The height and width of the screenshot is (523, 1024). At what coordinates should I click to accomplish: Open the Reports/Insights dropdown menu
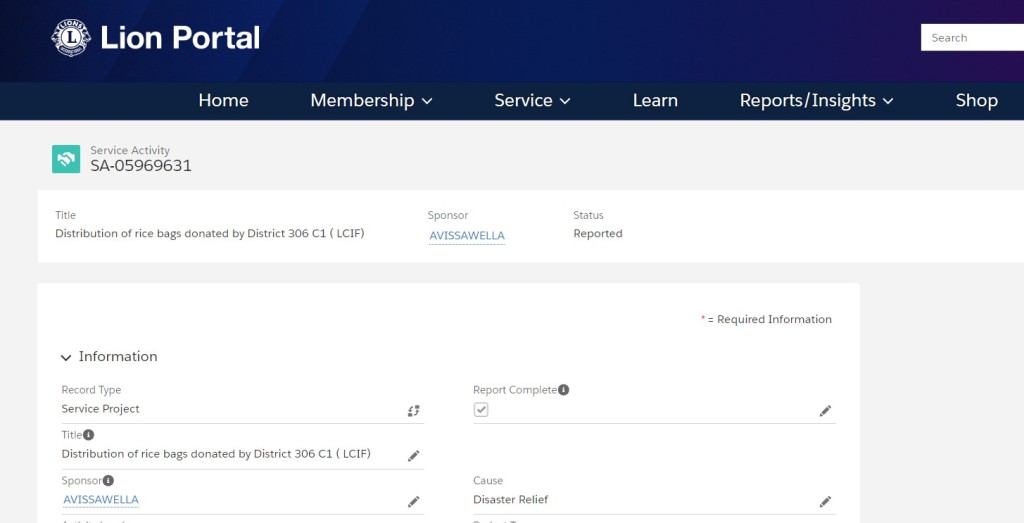tap(816, 101)
